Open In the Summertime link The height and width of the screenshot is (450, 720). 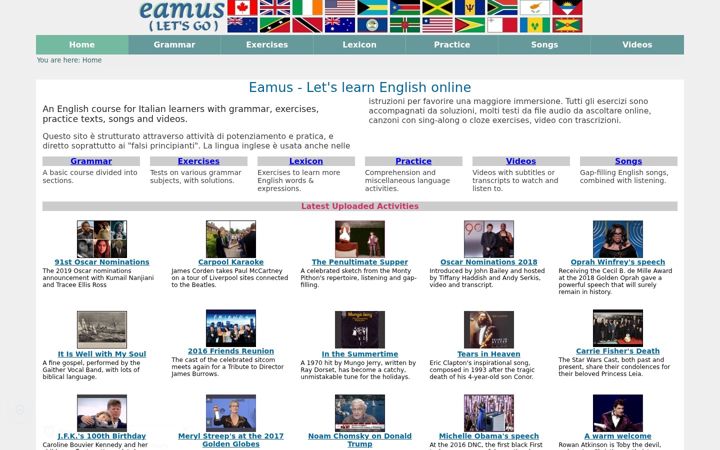[360, 354]
